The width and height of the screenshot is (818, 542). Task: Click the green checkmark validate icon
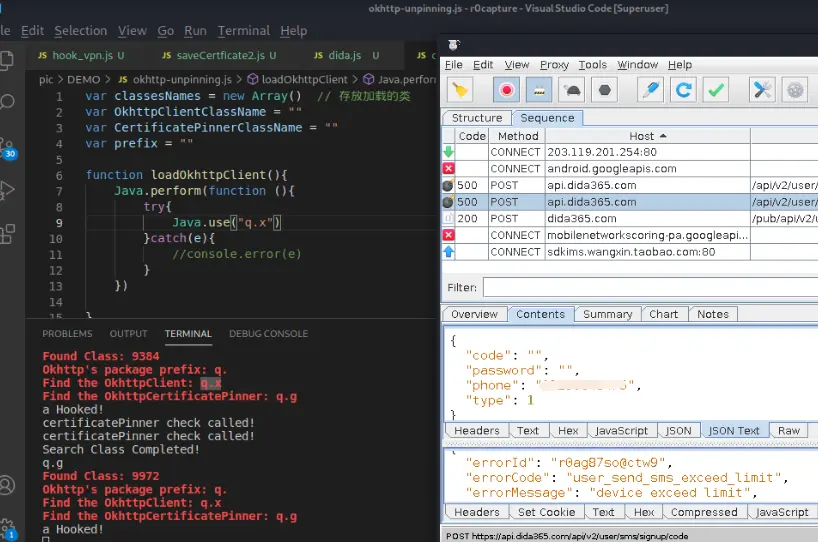click(716, 90)
